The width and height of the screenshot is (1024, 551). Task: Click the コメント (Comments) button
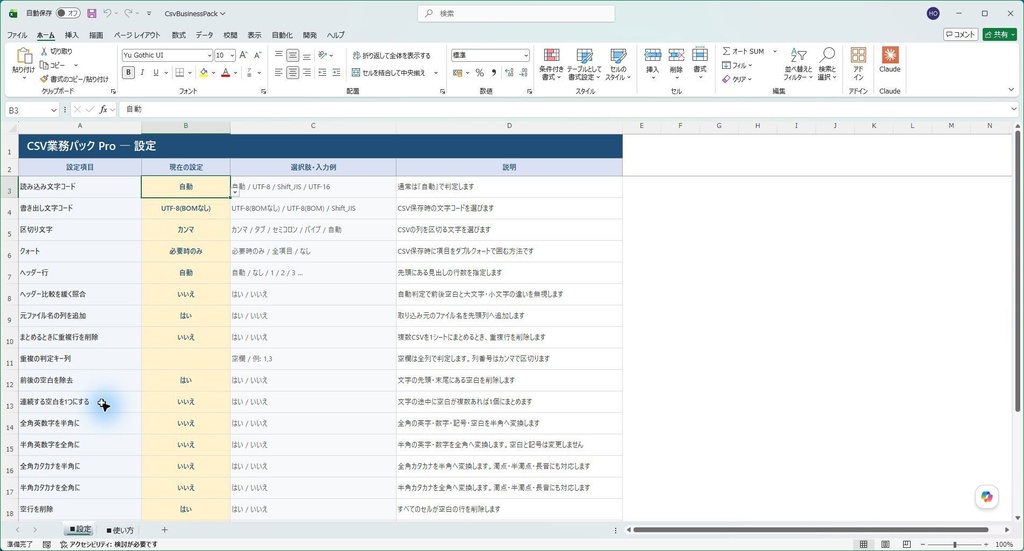pos(960,35)
